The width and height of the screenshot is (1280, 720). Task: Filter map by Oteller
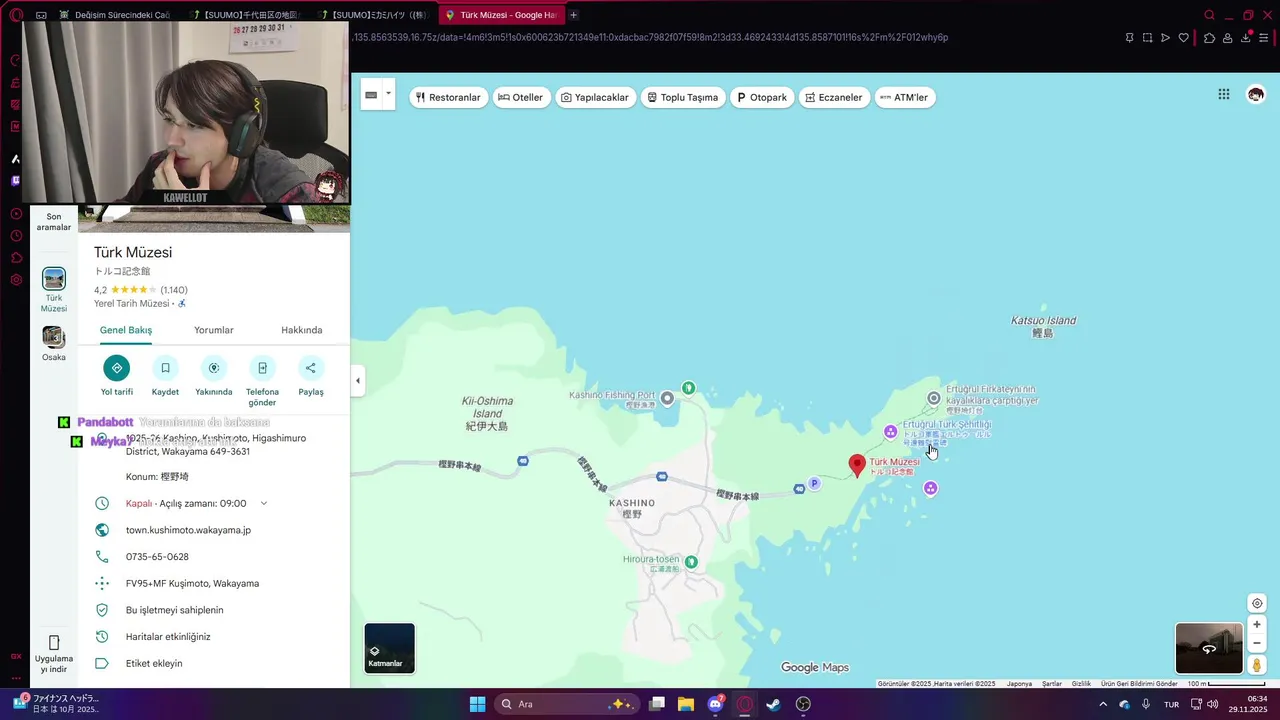click(x=520, y=97)
